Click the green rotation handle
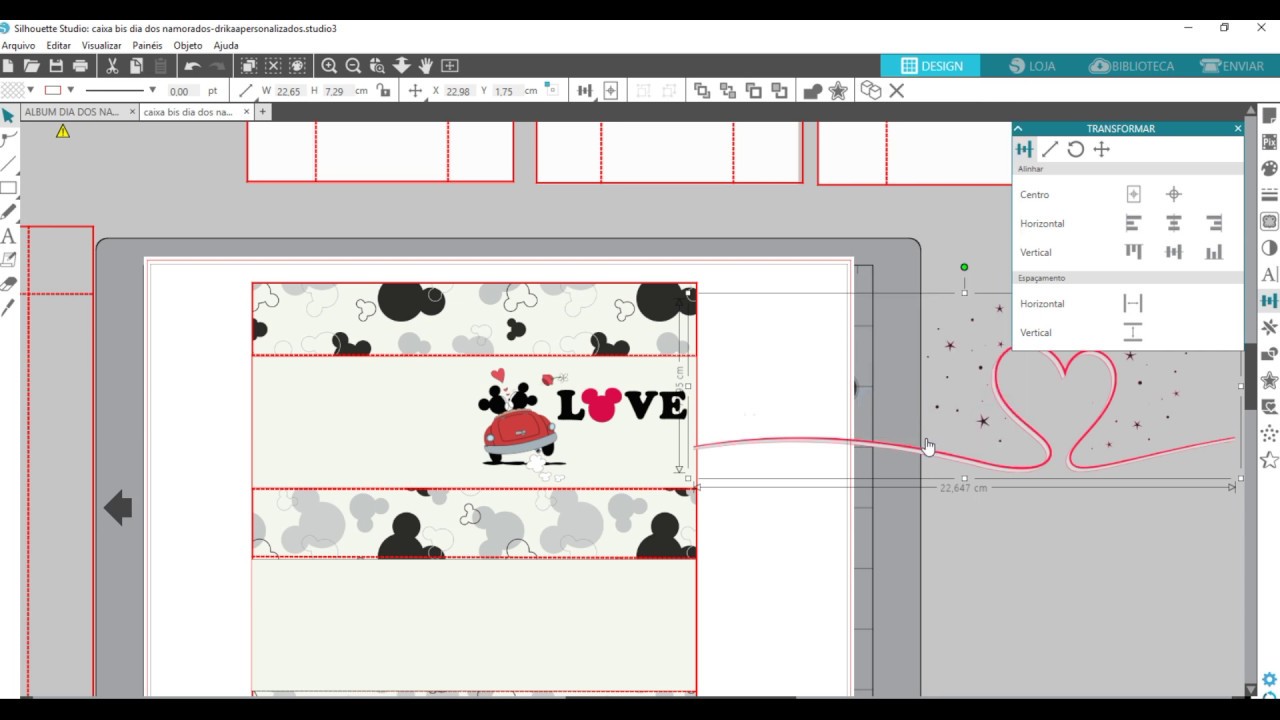The height and width of the screenshot is (720, 1280). point(964,267)
